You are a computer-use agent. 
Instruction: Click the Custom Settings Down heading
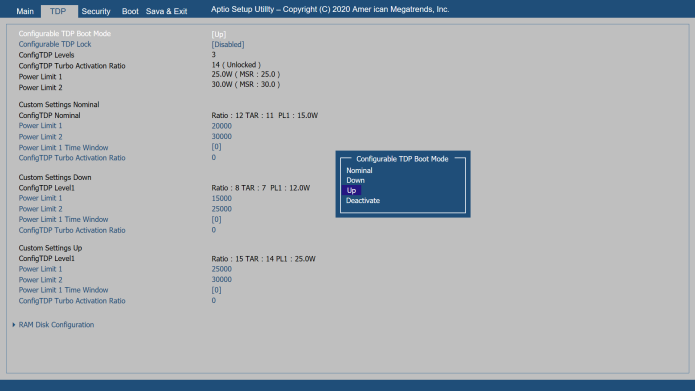(x=55, y=177)
